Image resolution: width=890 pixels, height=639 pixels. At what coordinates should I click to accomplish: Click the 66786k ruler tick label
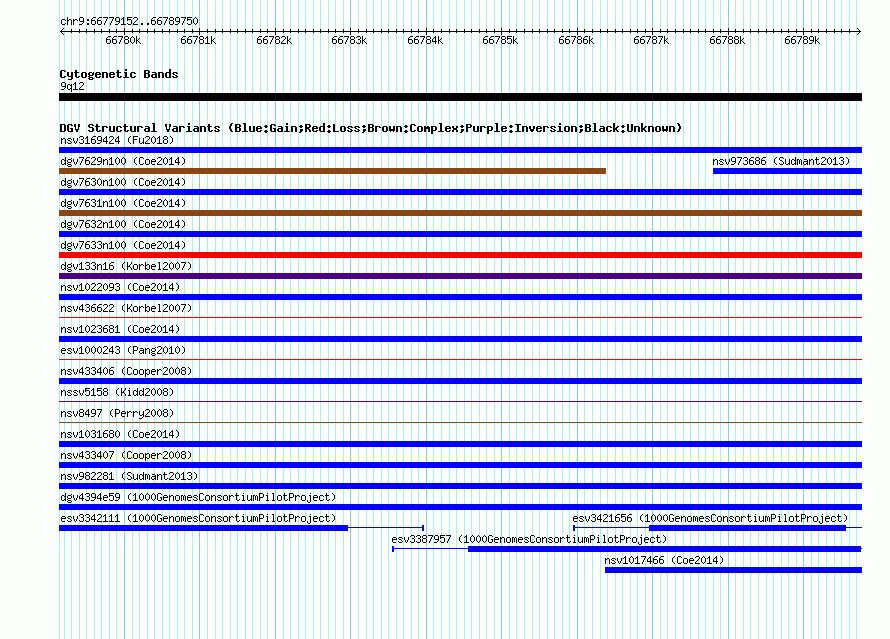click(x=576, y=40)
